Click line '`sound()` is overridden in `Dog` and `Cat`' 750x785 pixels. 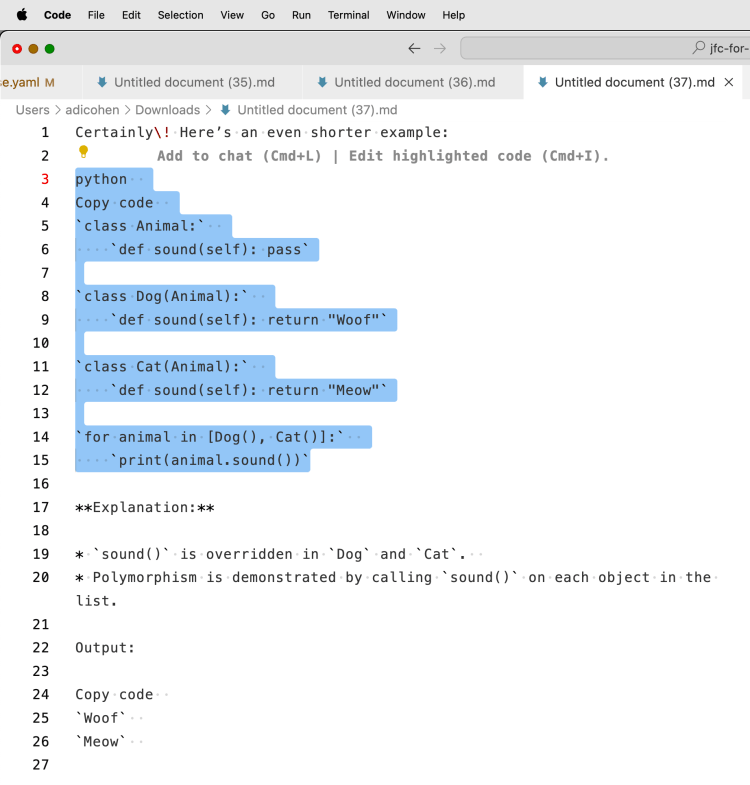[270, 554]
